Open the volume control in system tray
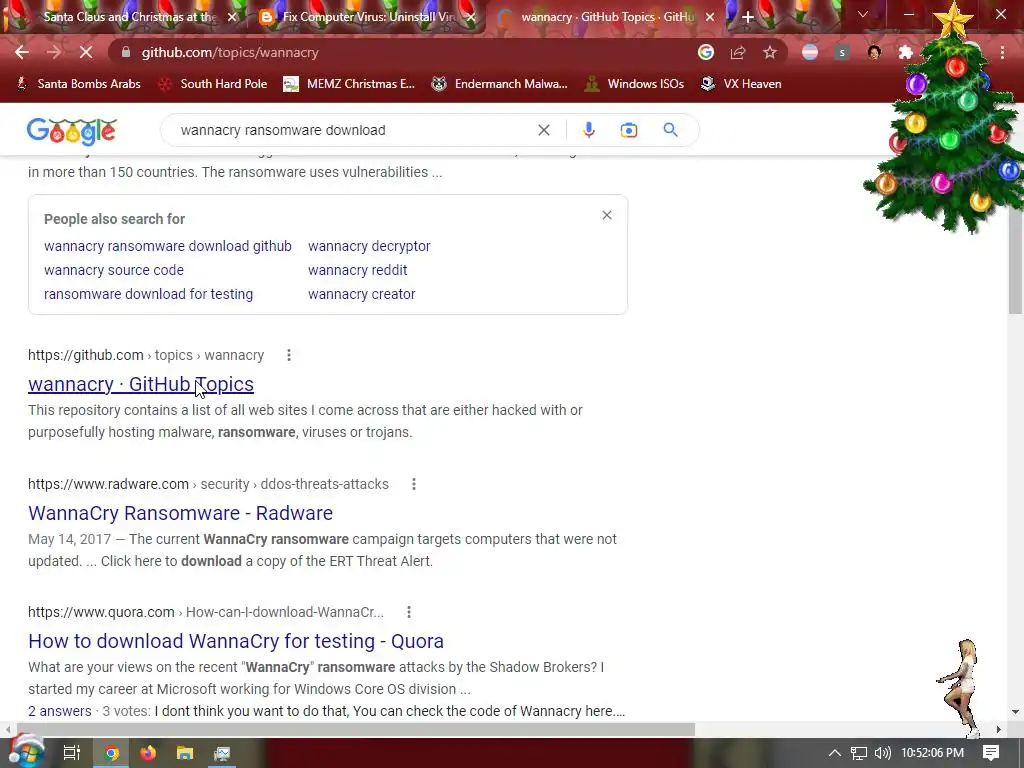Screen dimensions: 1024x768 tap(882, 753)
